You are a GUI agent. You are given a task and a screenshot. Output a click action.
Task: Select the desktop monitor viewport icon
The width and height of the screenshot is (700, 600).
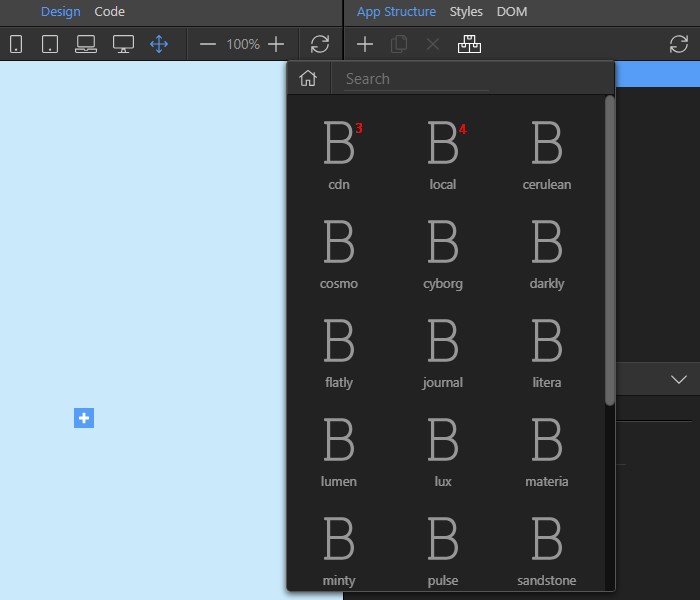[123, 44]
